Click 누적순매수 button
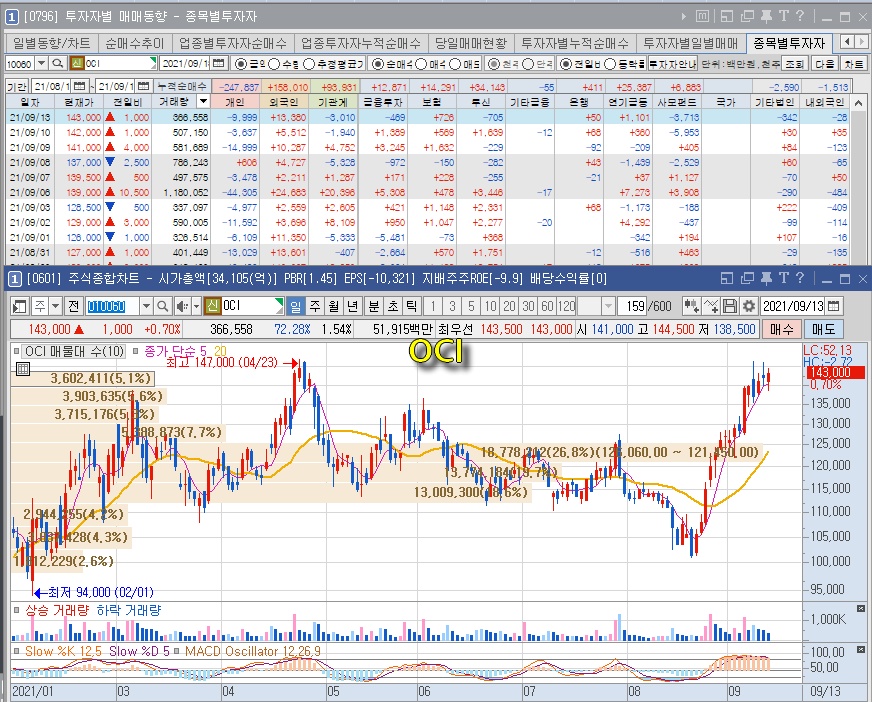The height and width of the screenshot is (702, 872). 181,86
